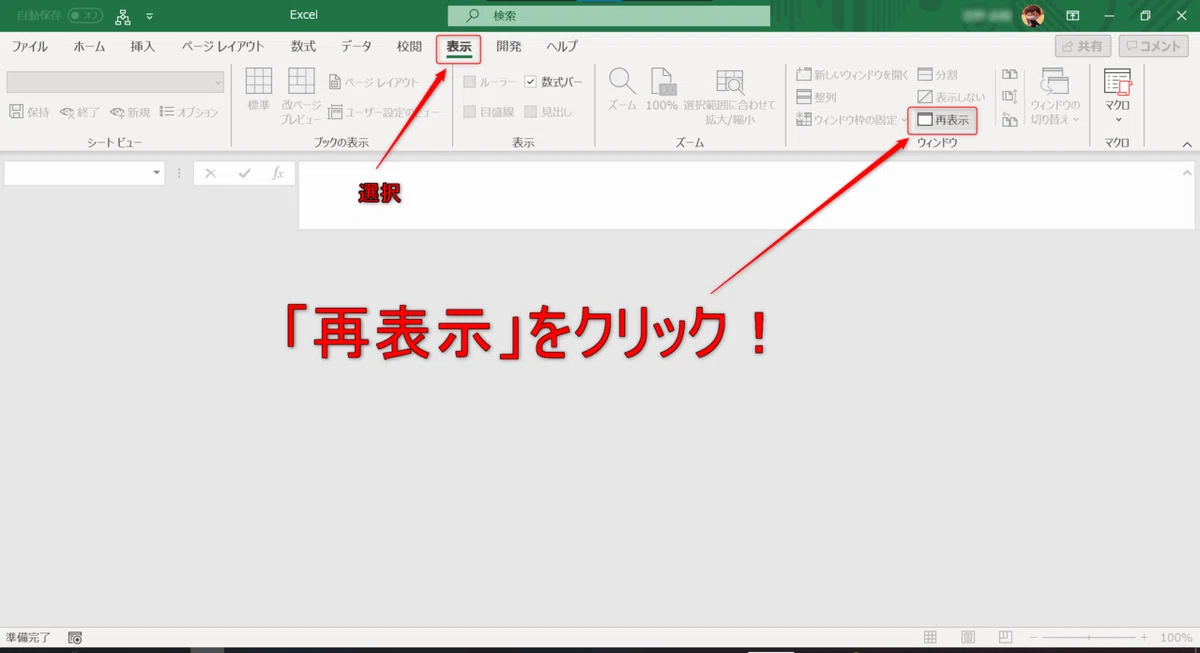Open the 表示 (View) ribbon tab
Image resolution: width=1200 pixels, height=653 pixels.
(x=459, y=47)
